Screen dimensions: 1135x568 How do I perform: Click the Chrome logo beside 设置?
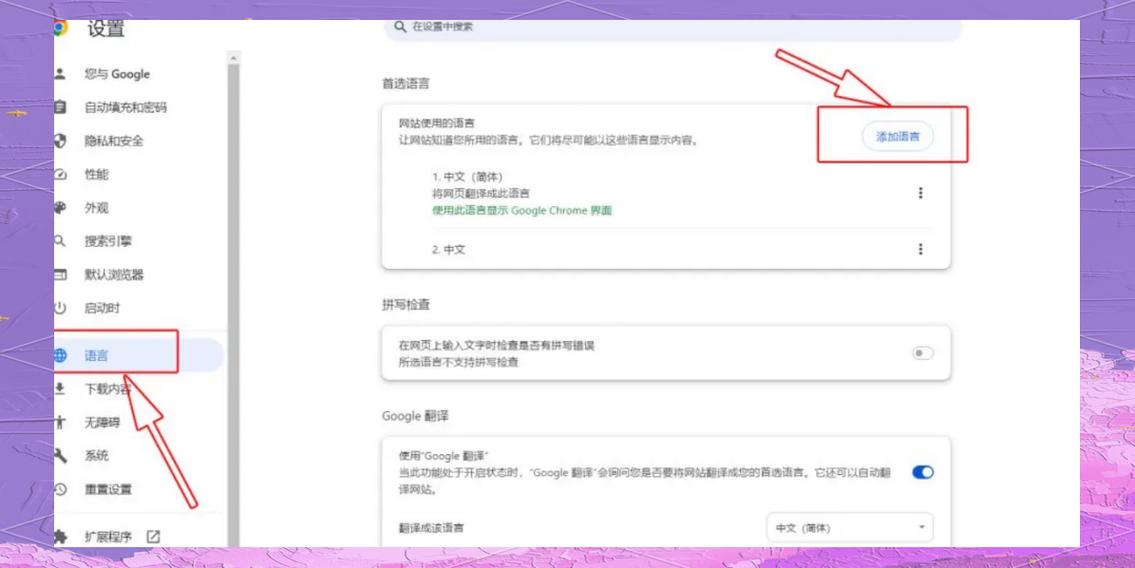(60, 28)
